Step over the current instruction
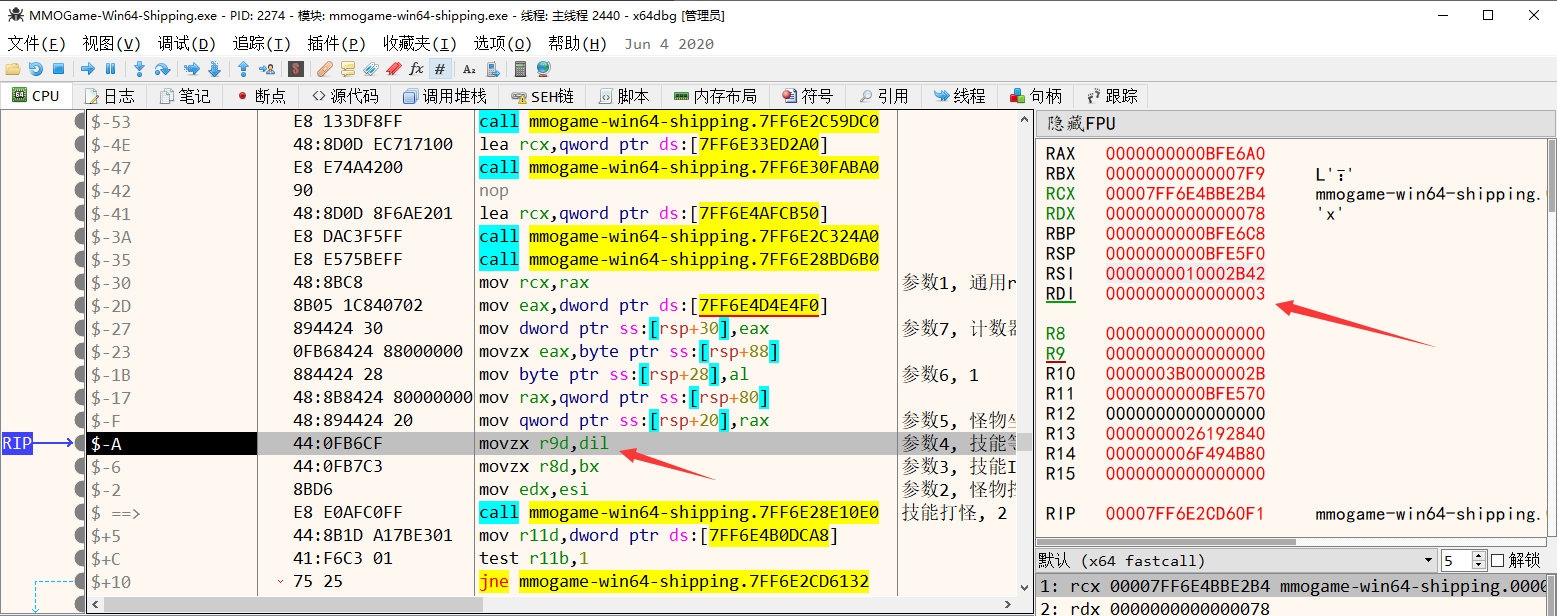This screenshot has width=1557, height=616. click(162, 69)
